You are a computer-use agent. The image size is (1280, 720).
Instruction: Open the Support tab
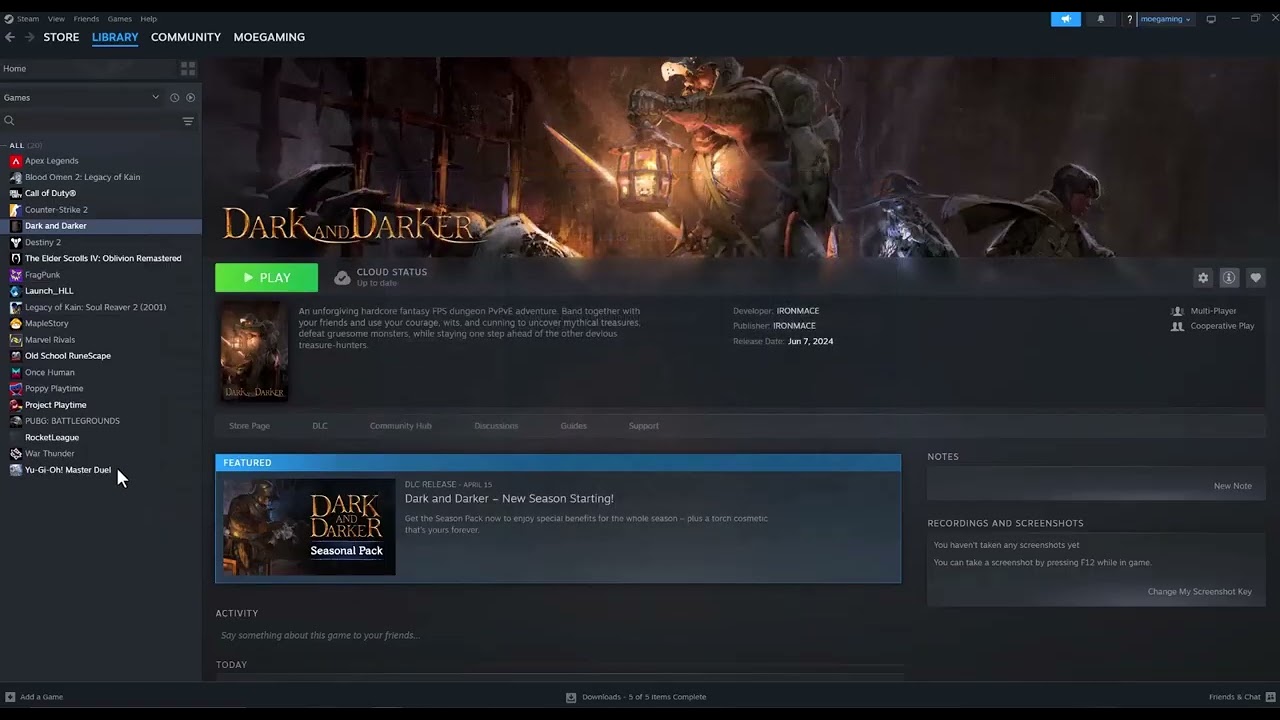coord(644,426)
